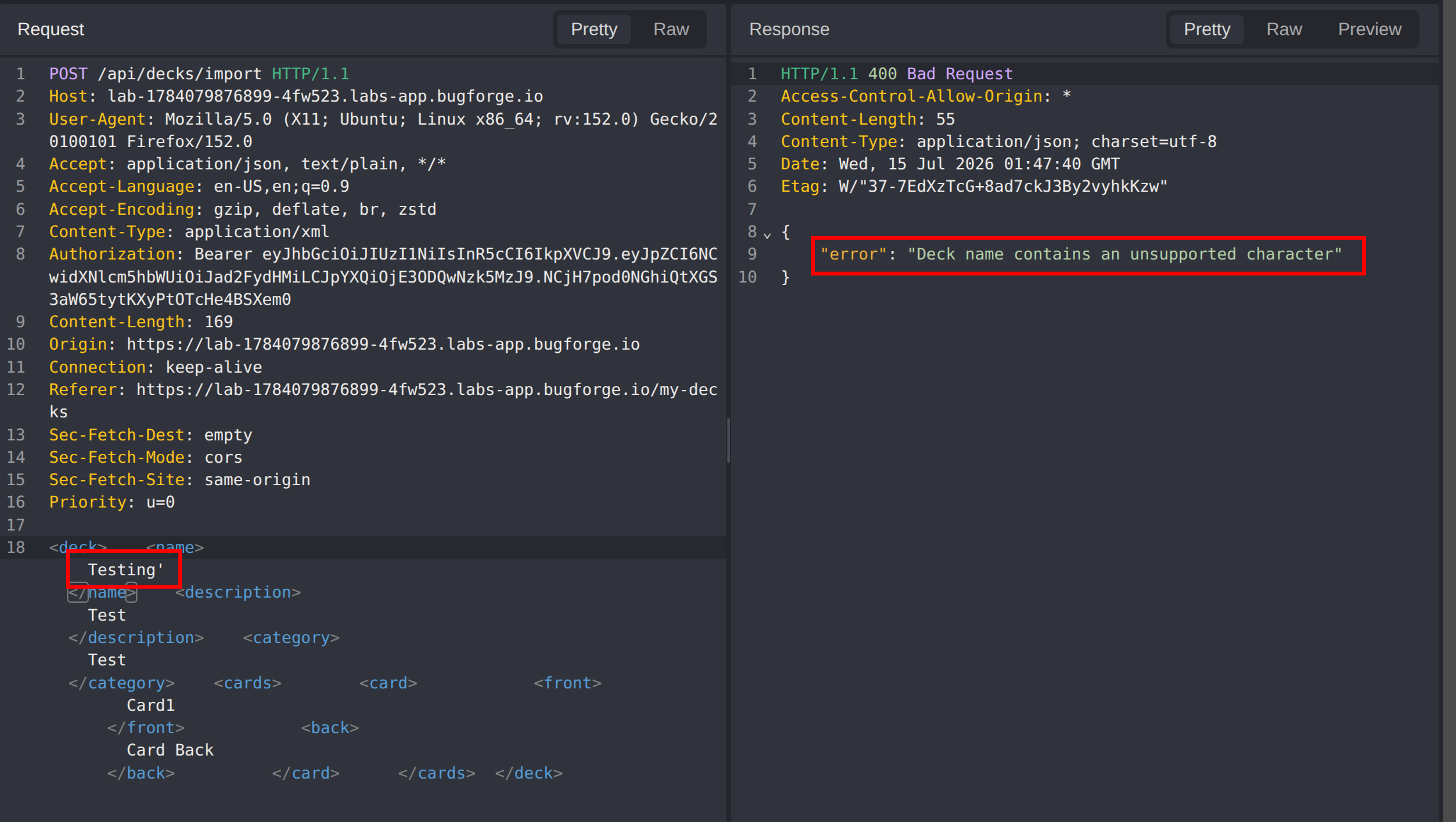The width and height of the screenshot is (1456, 822).
Task: Click the response Date header
Action: (950, 164)
